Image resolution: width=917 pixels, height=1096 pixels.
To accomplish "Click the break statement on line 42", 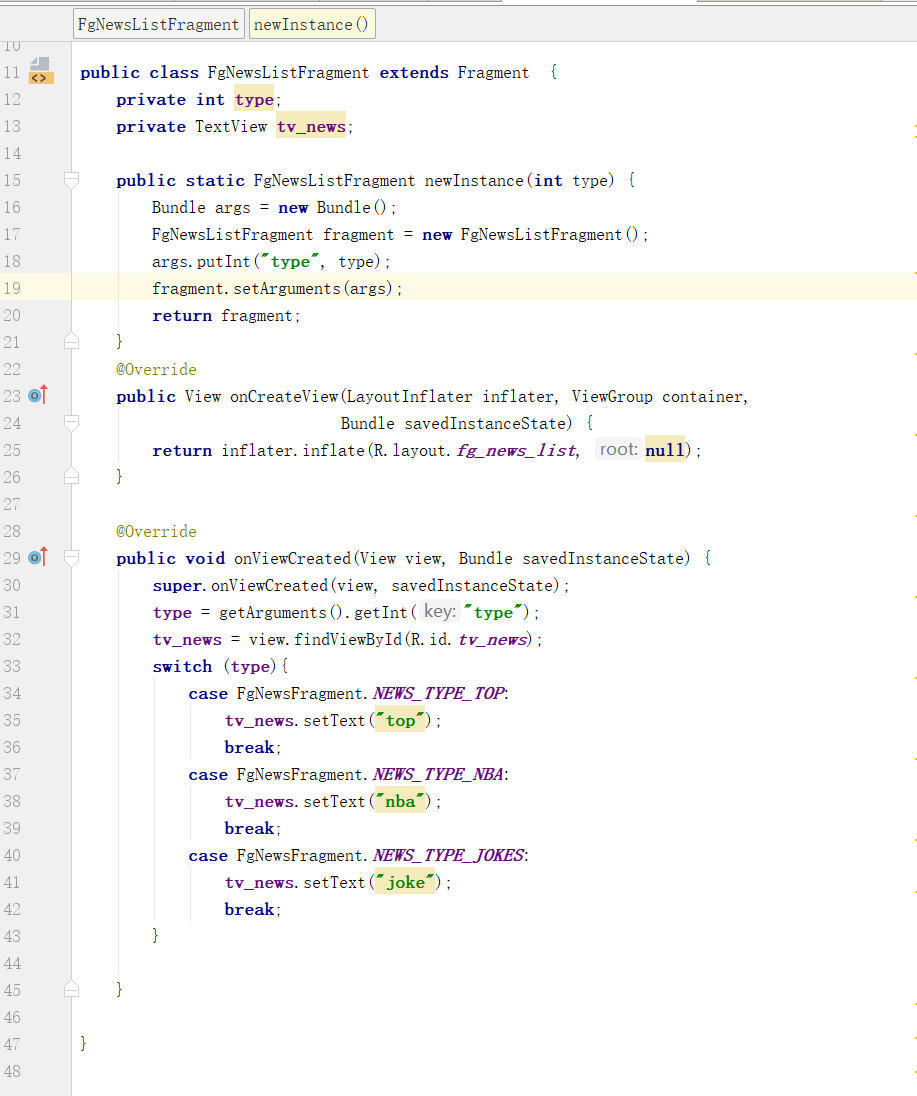I will tap(250, 909).
